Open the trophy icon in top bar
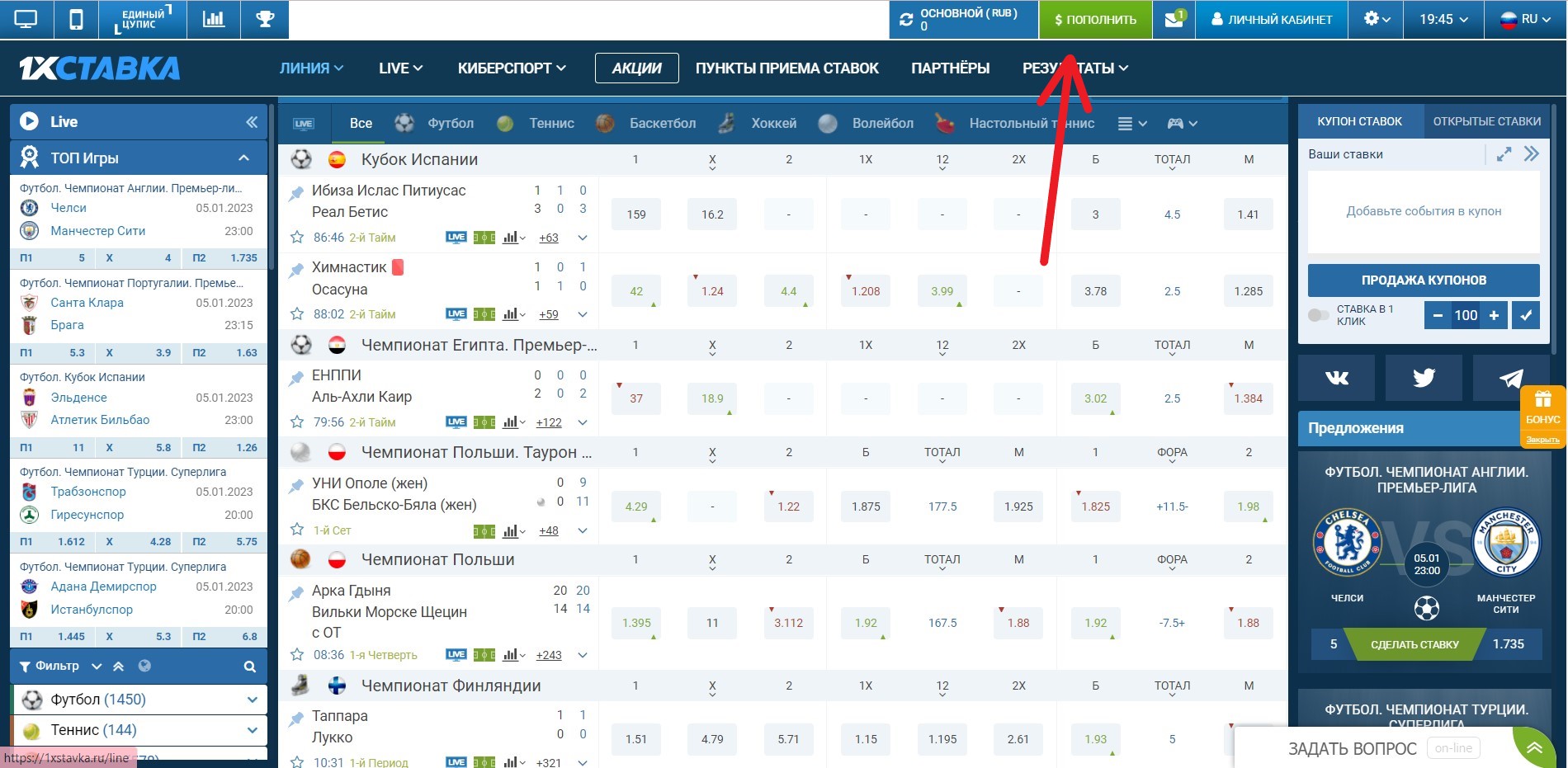This screenshot has width=1568, height=768. pyautogui.click(x=265, y=19)
